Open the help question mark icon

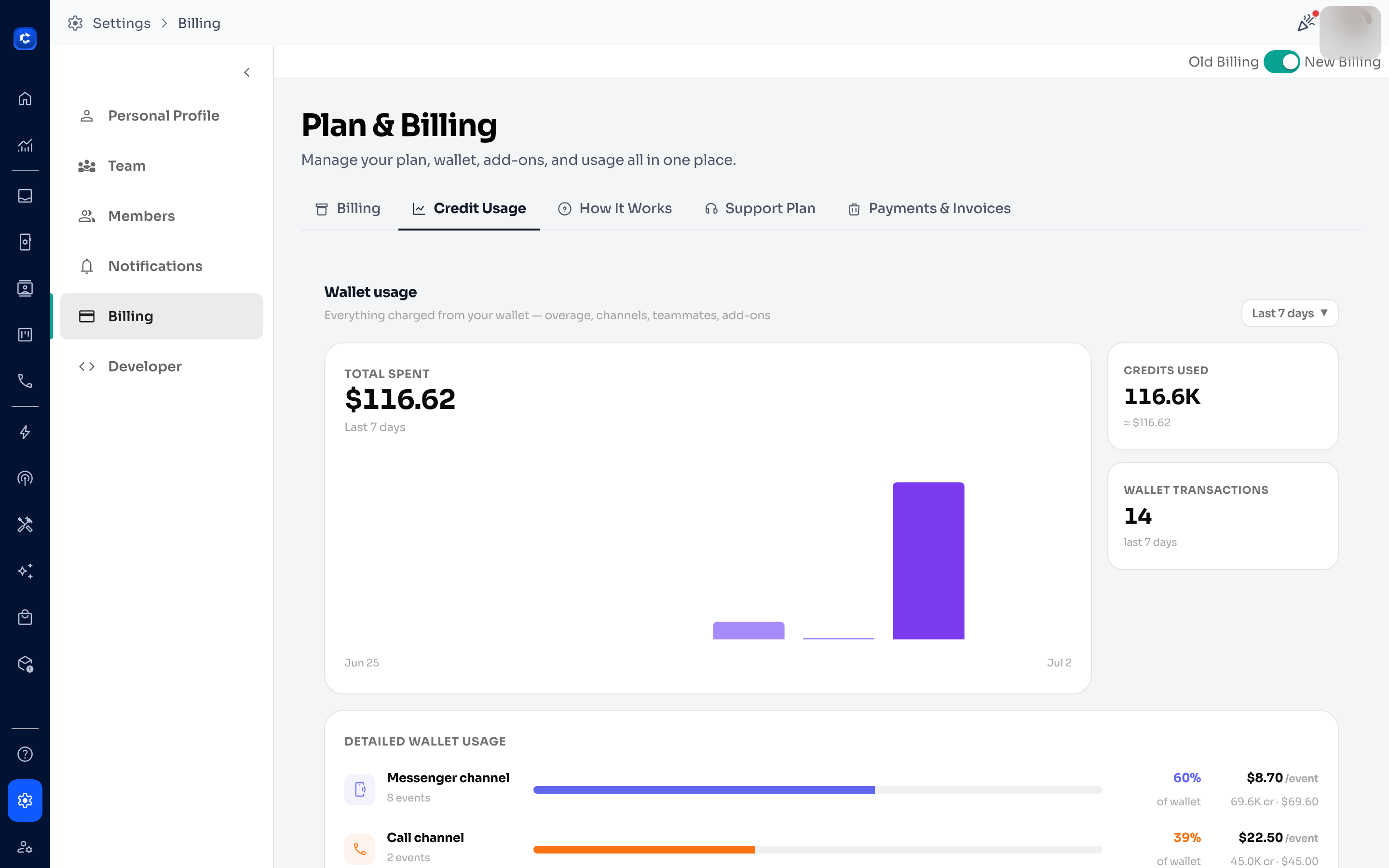[x=25, y=754]
